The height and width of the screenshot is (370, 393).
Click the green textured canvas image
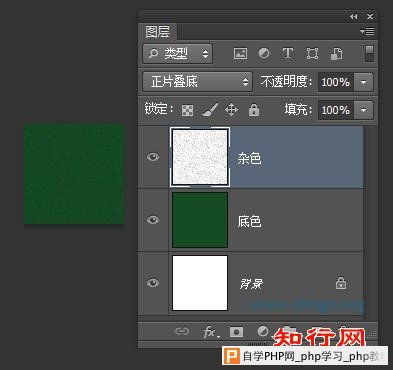pos(74,174)
